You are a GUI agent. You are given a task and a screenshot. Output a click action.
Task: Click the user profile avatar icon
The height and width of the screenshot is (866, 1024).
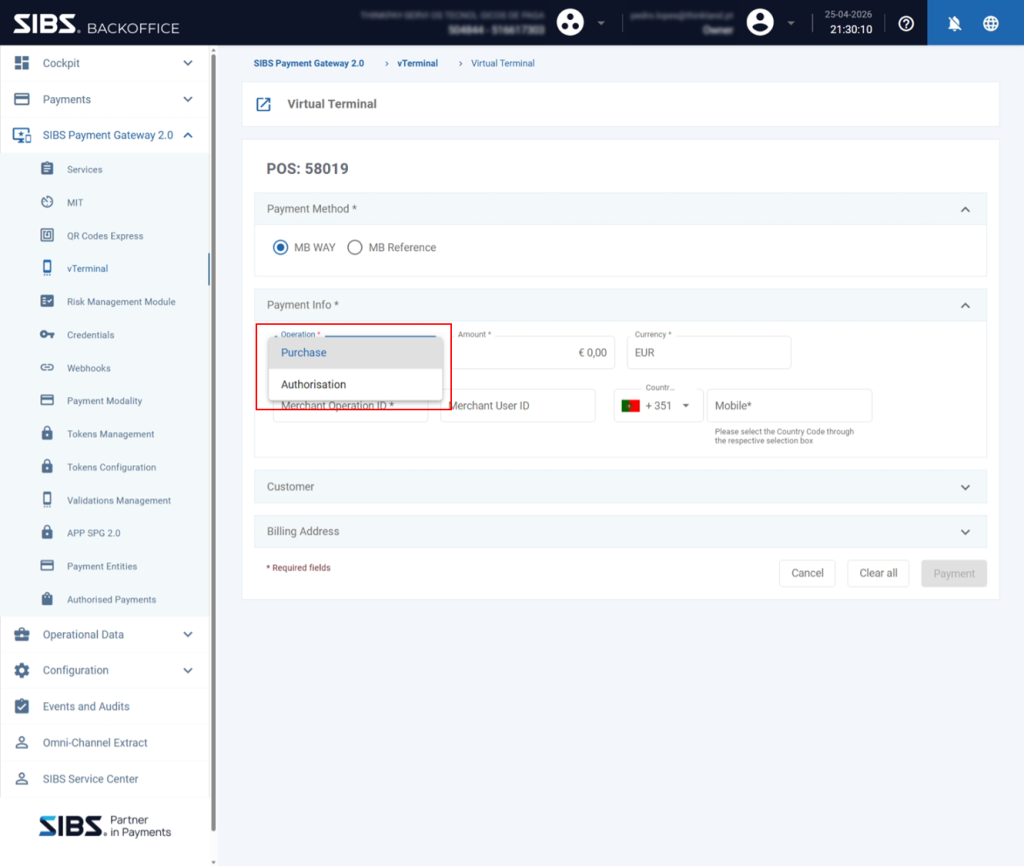click(x=760, y=22)
